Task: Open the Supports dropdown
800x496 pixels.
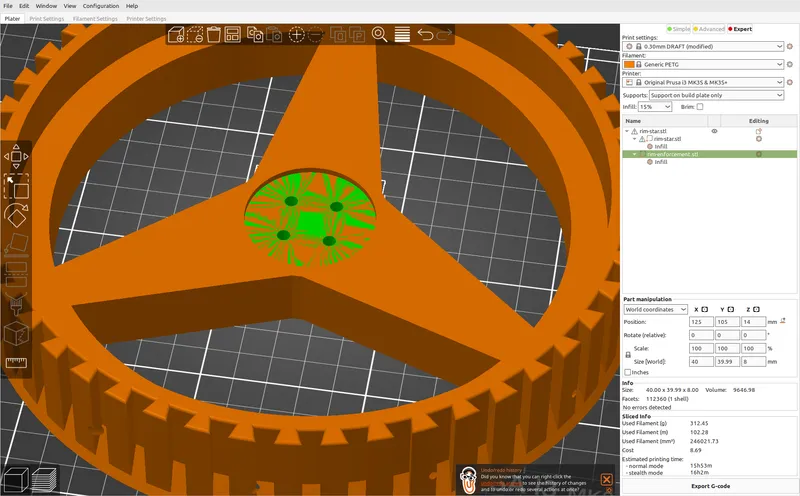Action: (716, 95)
